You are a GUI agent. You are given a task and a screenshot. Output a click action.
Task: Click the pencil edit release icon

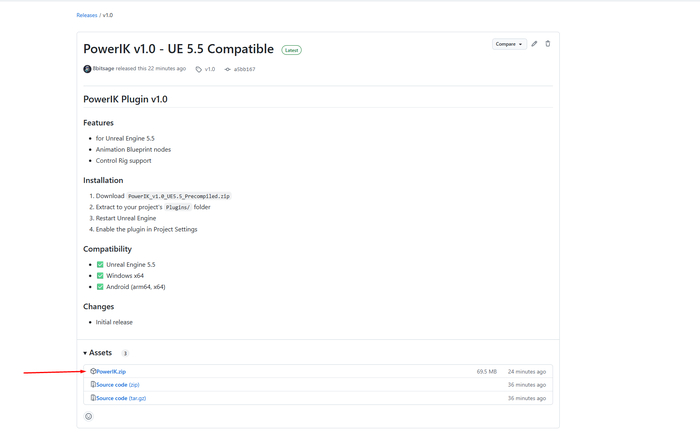[x=534, y=44]
